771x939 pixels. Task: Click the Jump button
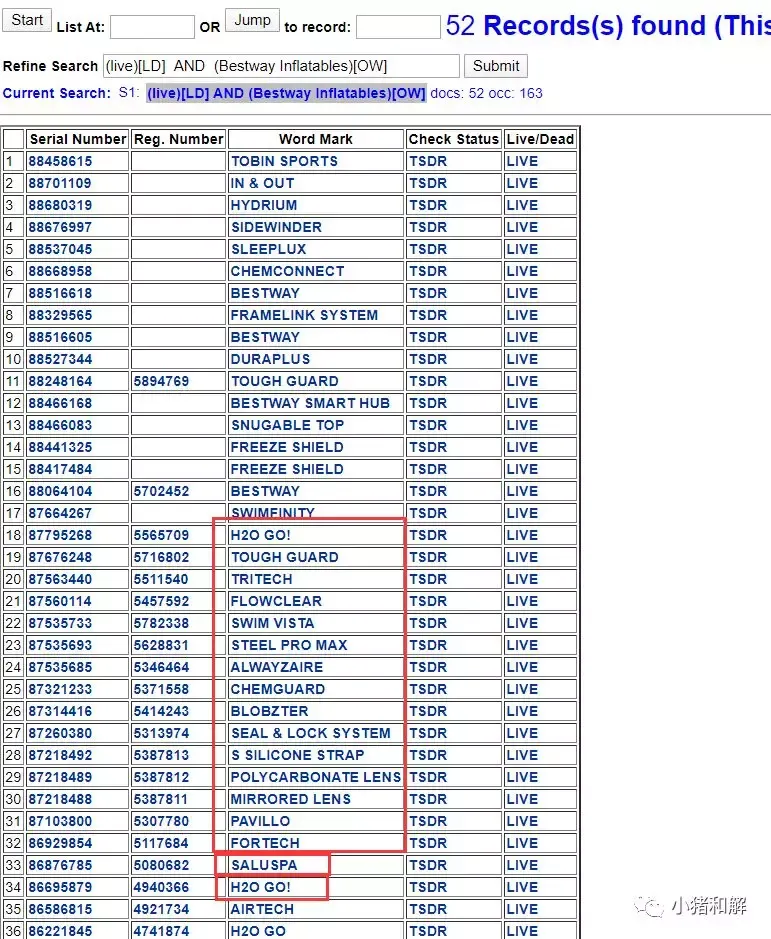point(252,20)
